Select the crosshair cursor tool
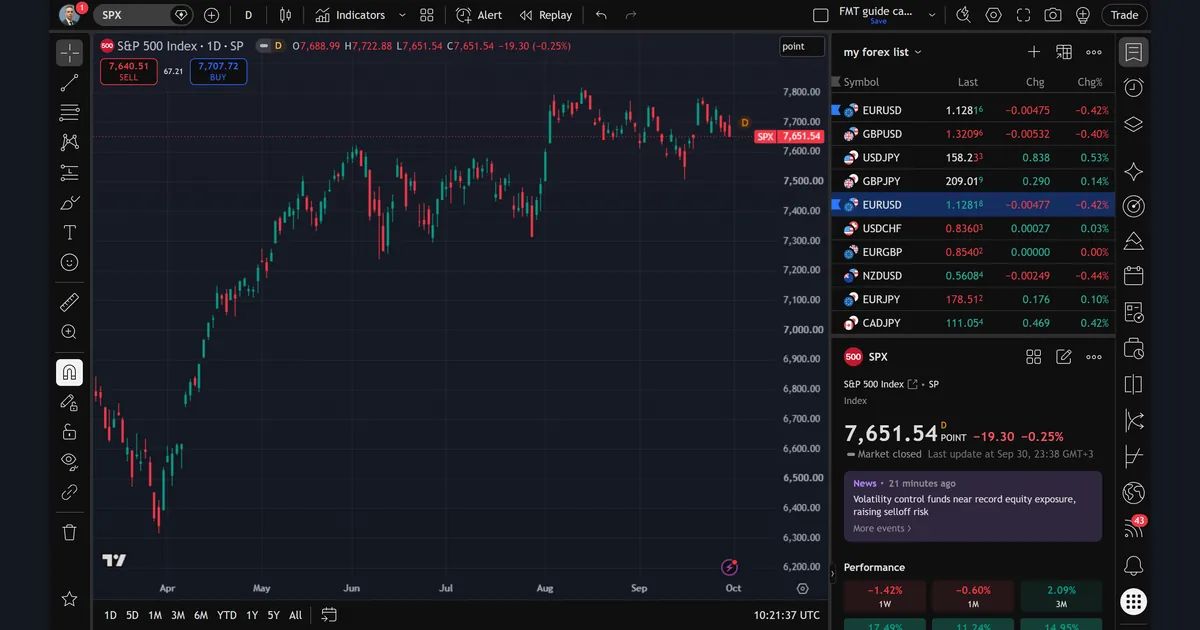 [x=69, y=53]
